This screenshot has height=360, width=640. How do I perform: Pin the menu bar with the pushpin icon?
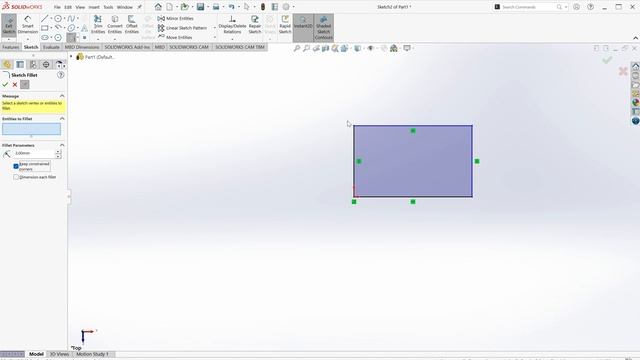pyautogui.click(x=139, y=7)
